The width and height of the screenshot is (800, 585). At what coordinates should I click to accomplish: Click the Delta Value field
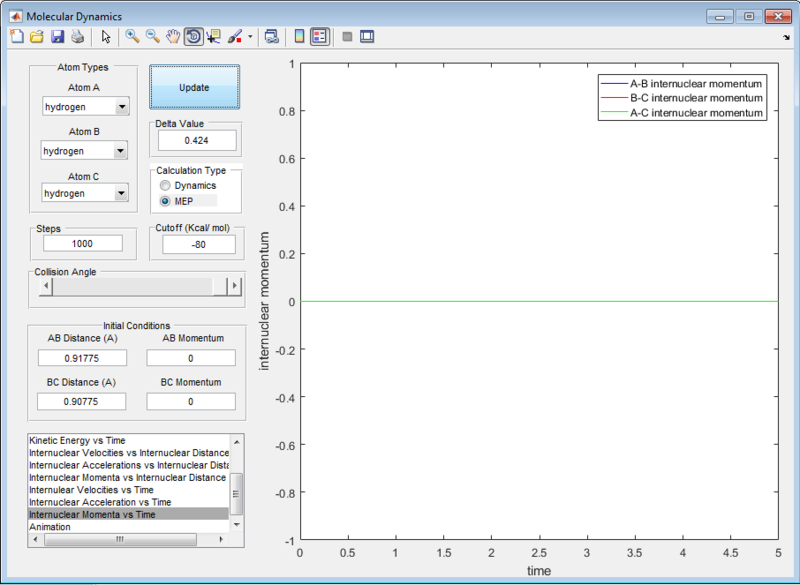click(197, 141)
